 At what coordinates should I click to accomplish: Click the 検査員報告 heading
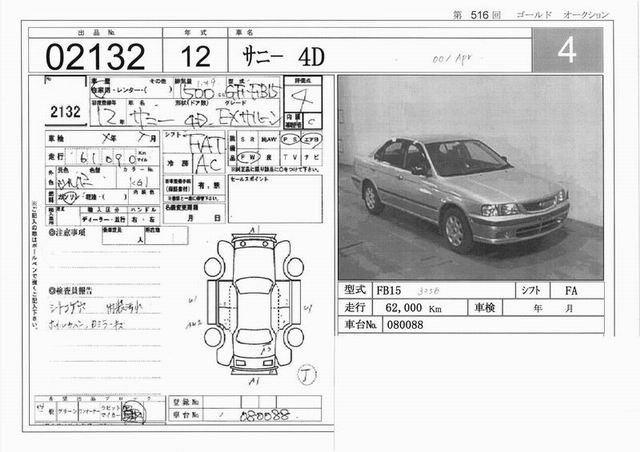click(70, 291)
